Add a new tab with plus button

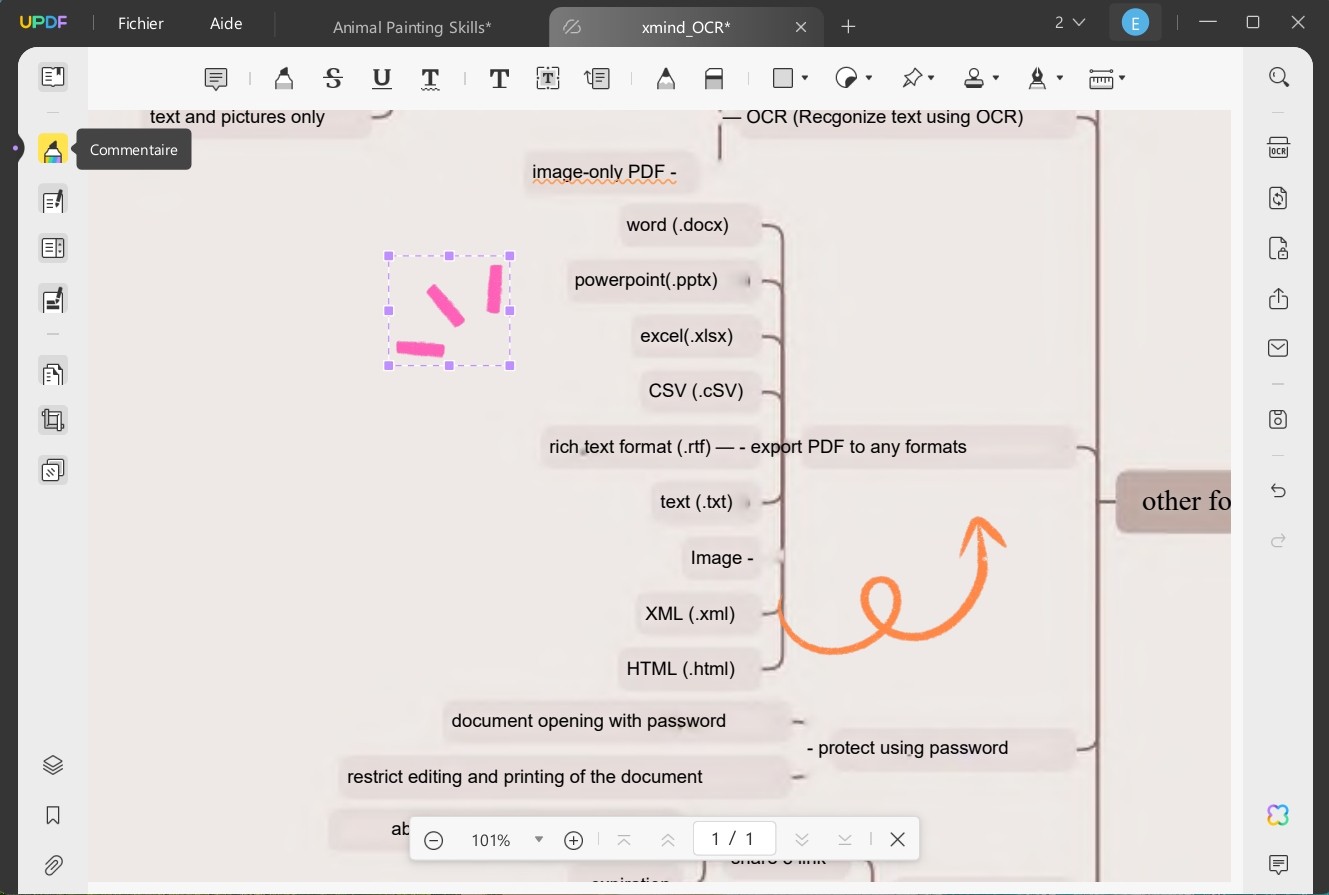[848, 27]
